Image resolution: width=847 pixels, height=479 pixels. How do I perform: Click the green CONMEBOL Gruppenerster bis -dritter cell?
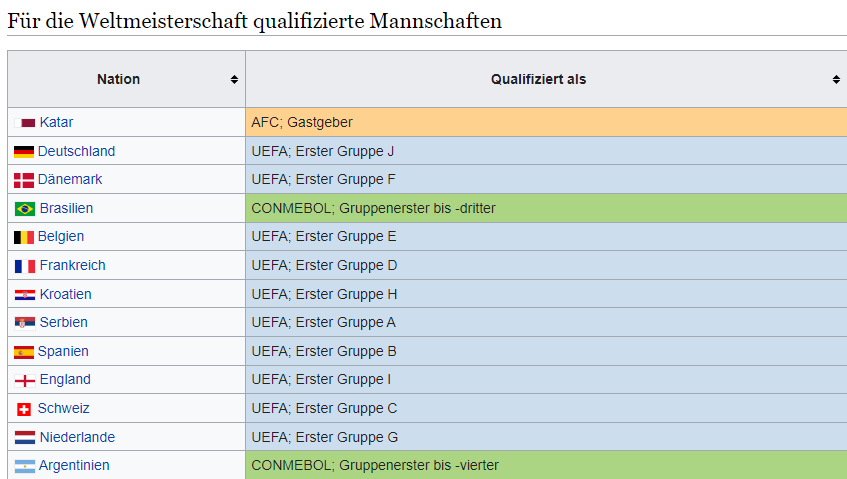coord(545,208)
